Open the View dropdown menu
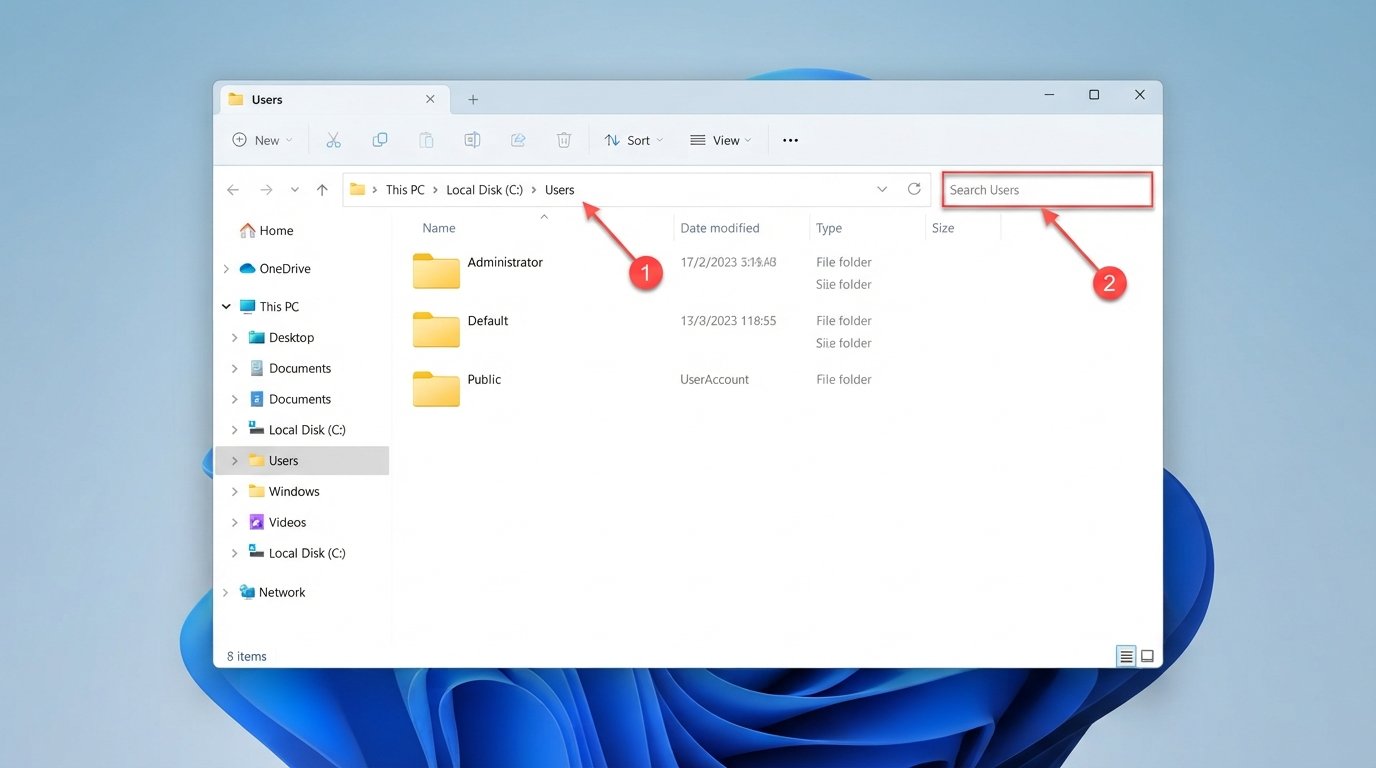 721,140
